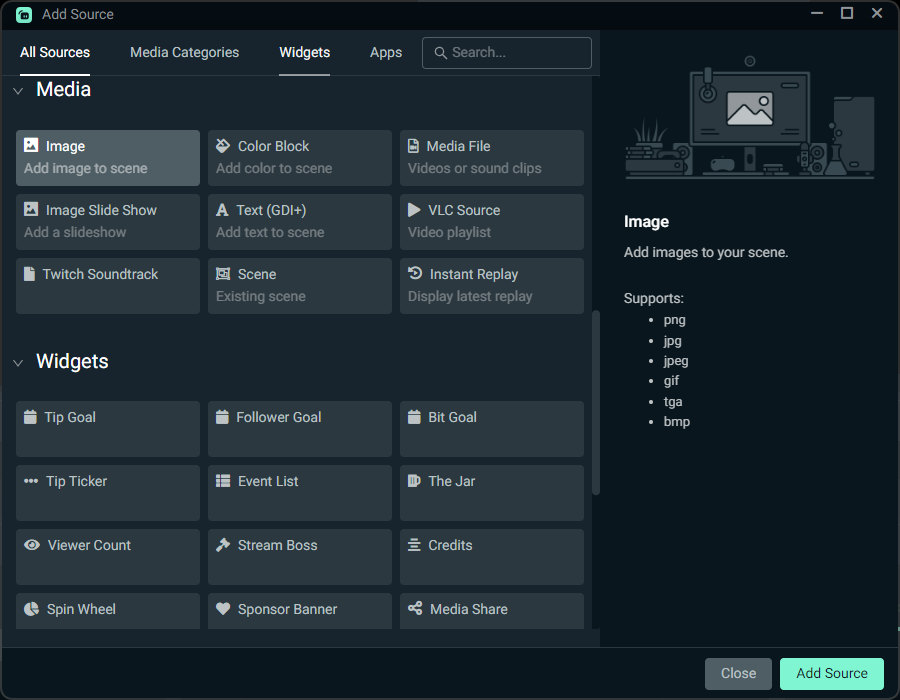The image size is (900, 700).
Task: Select the Sponsor Banner heart icon
Action: [222, 610]
